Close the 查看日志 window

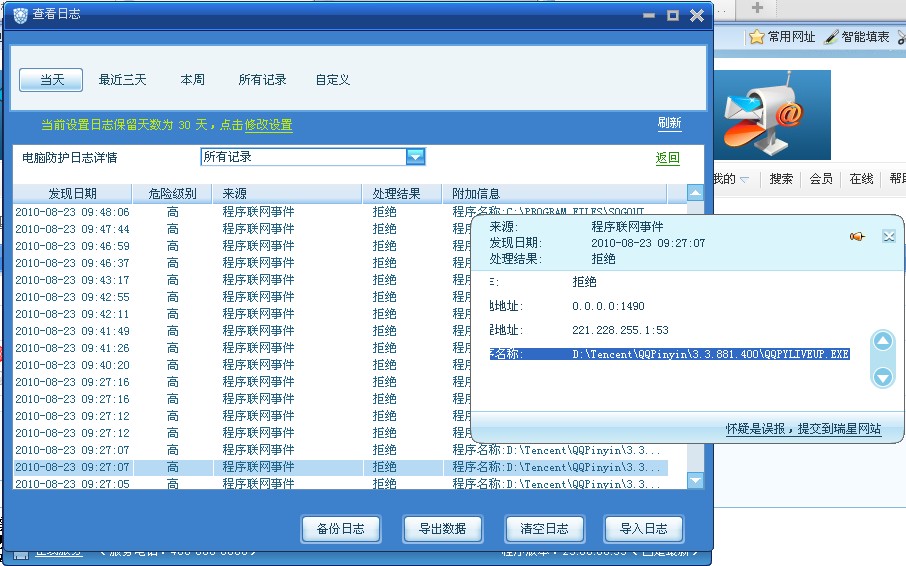(x=697, y=16)
